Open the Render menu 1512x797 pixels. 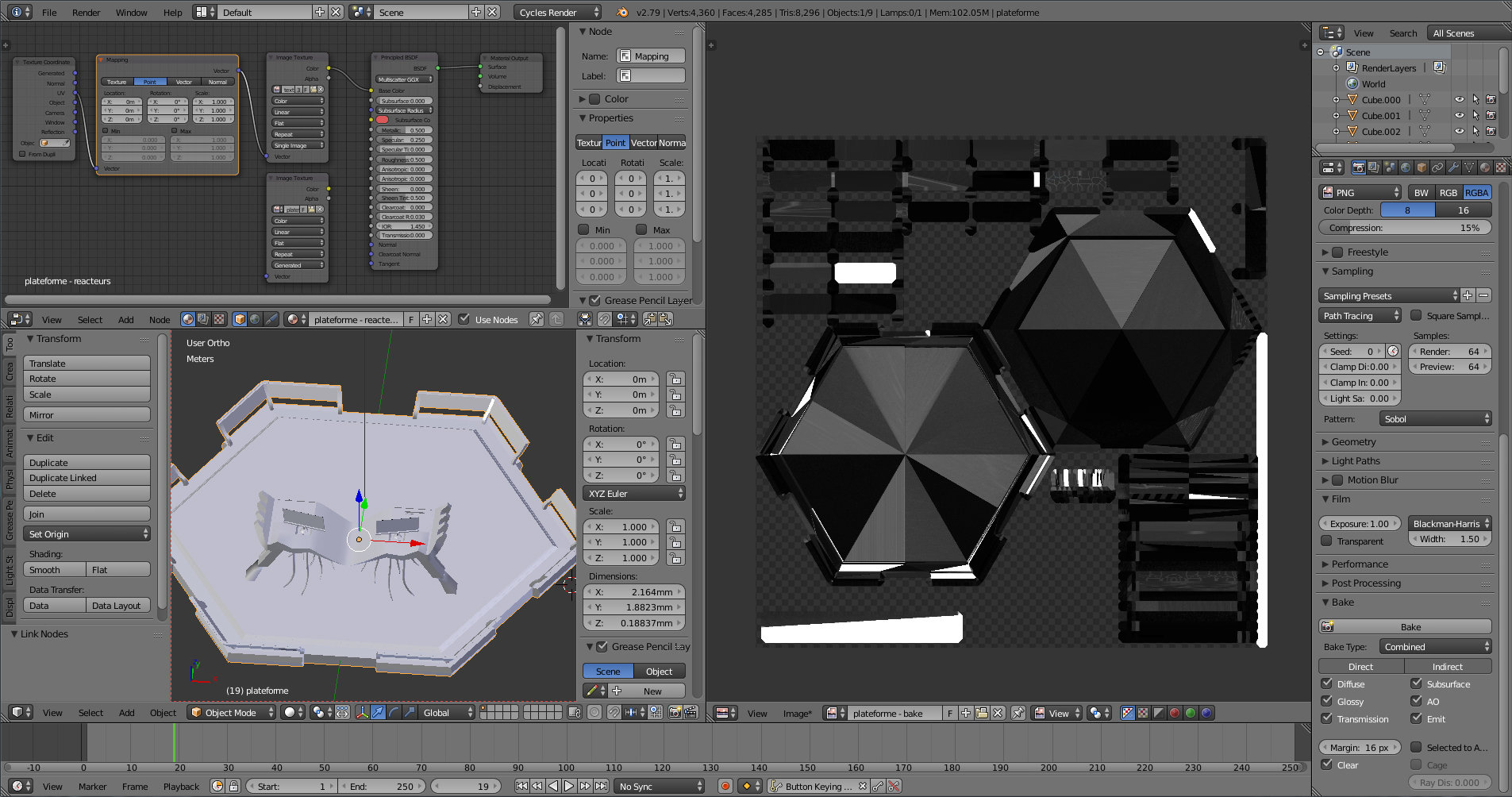tap(86, 13)
